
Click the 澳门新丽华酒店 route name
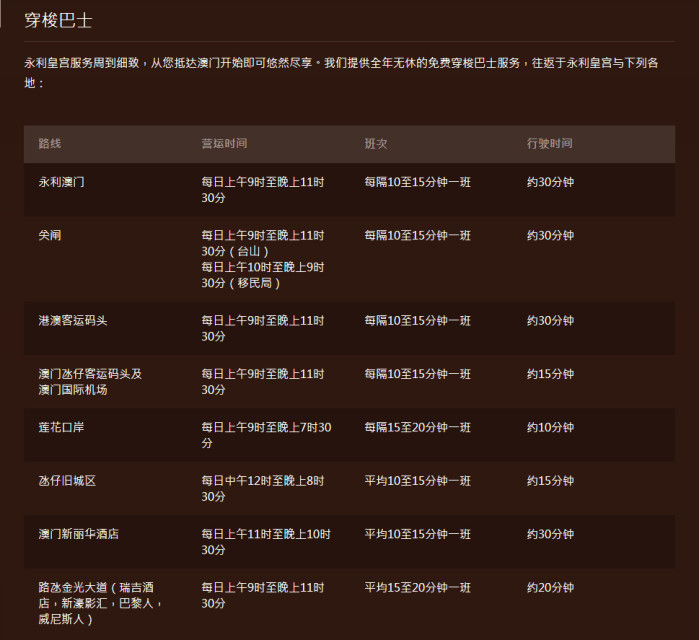tap(79, 535)
